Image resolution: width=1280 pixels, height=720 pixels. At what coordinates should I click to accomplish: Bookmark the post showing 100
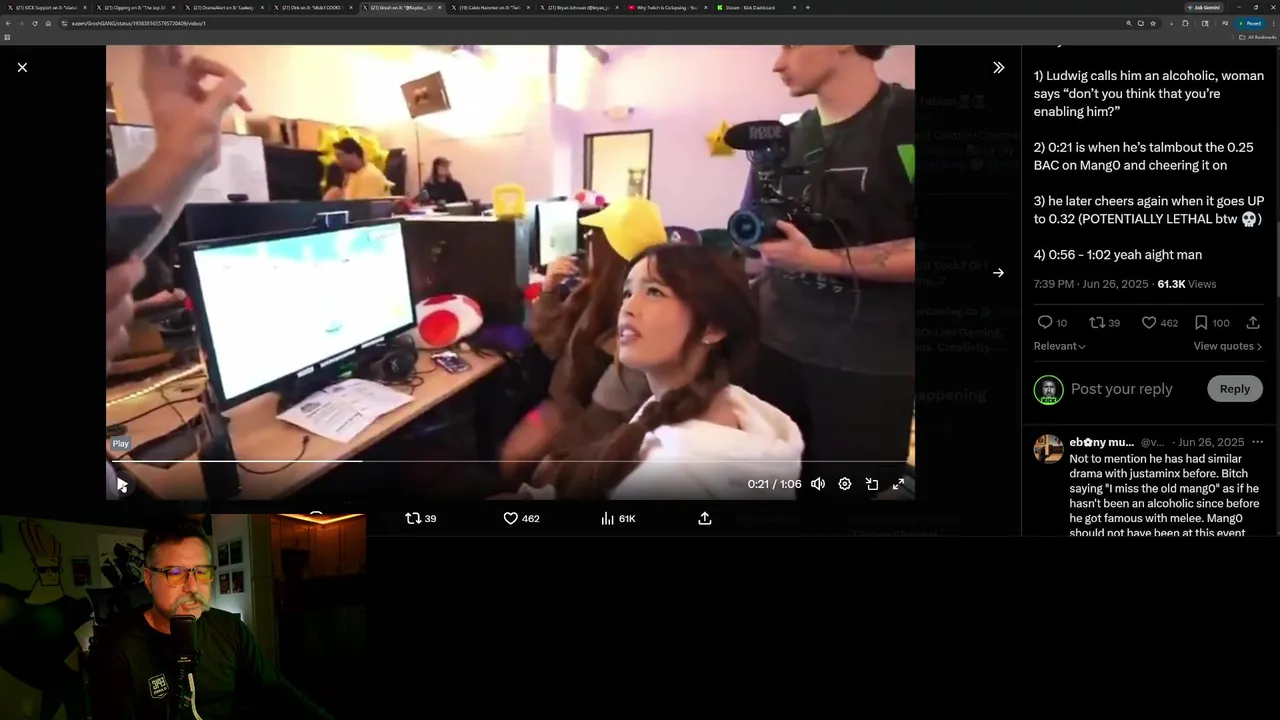tap(1212, 322)
